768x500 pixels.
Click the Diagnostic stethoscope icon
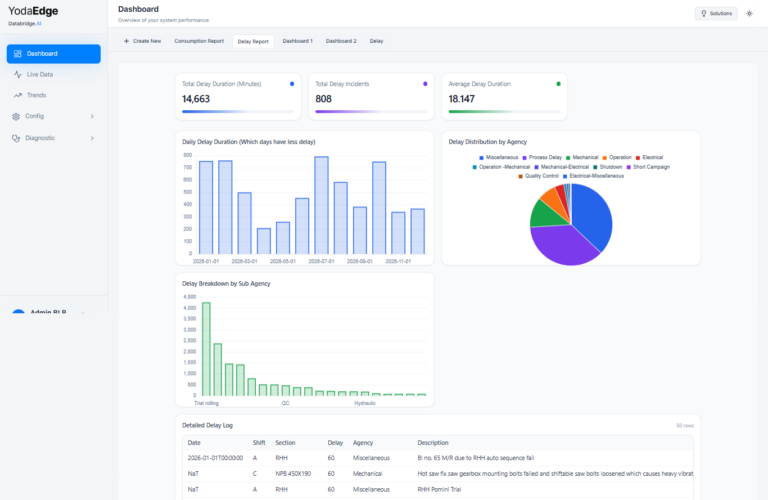point(17,138)
